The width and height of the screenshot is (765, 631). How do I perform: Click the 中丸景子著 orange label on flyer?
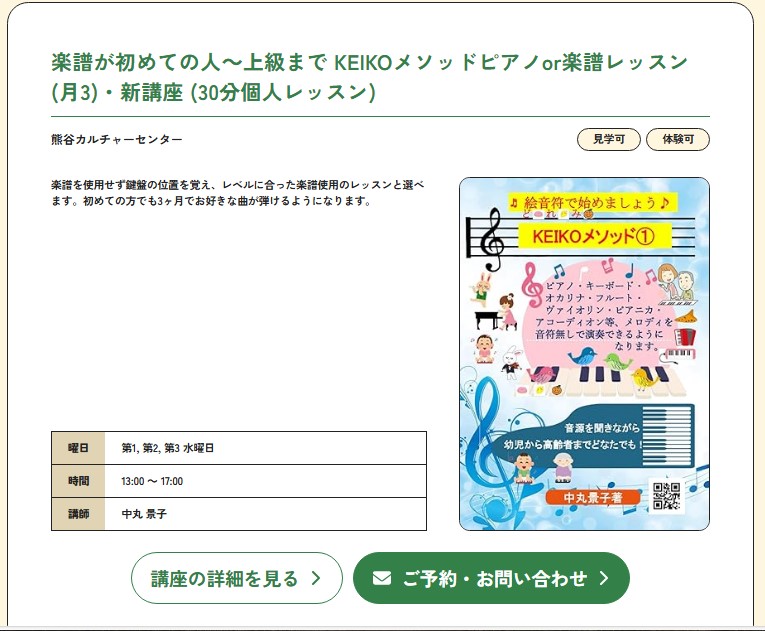[x=593, y=497]
